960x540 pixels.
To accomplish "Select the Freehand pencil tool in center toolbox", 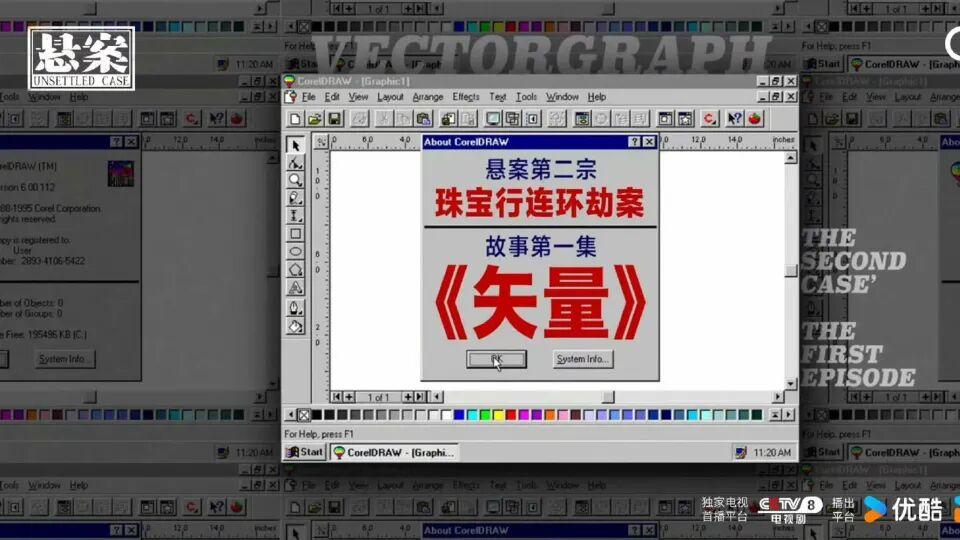I will [295, 198].
